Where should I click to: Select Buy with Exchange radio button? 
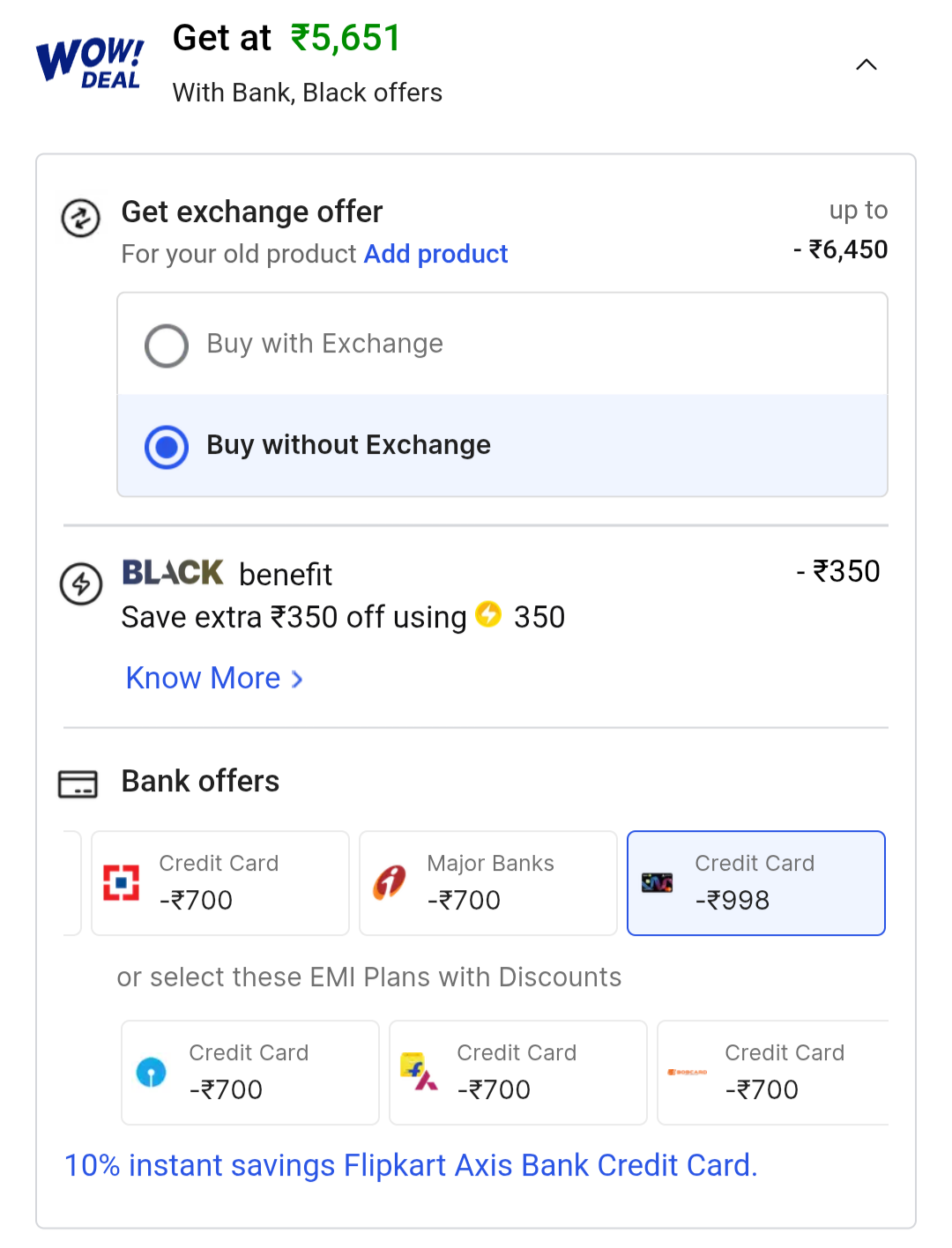click(x=167, y=345)
